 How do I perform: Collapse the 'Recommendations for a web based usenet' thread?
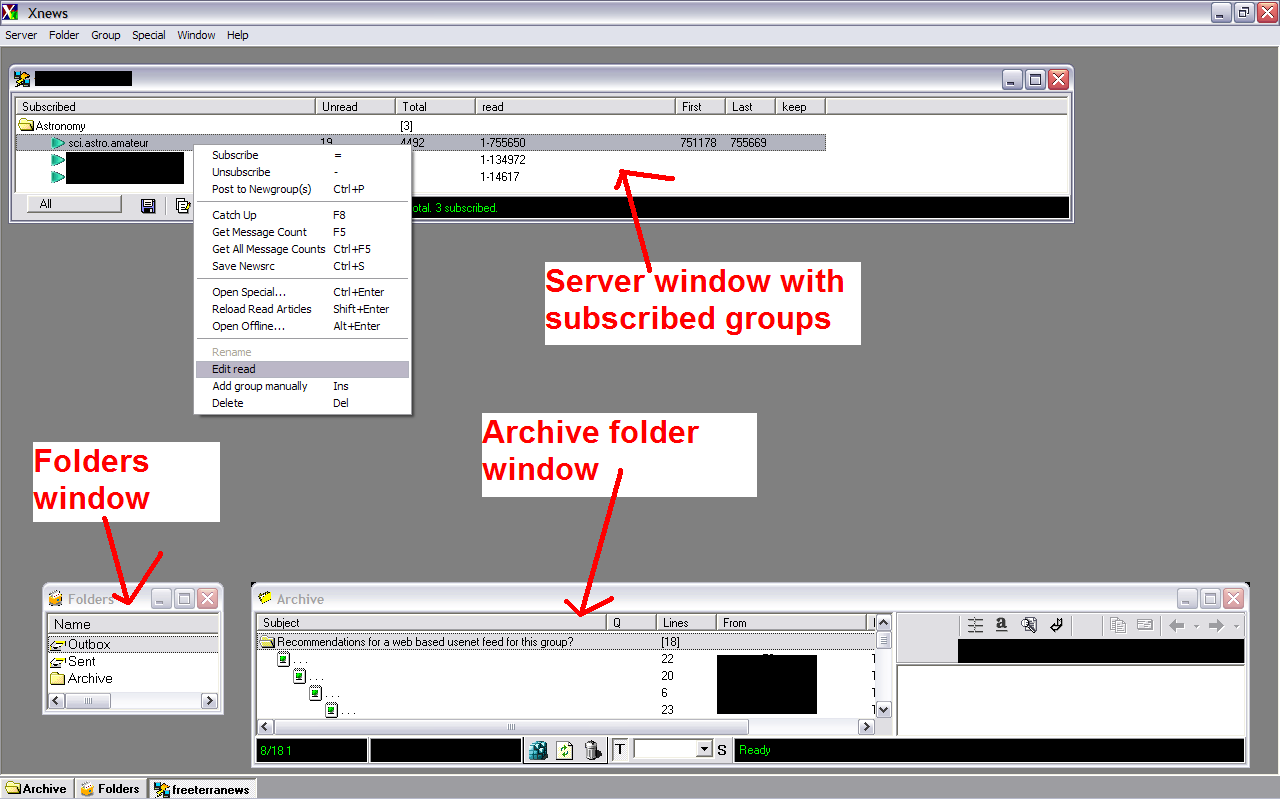[x=267, y=642]
